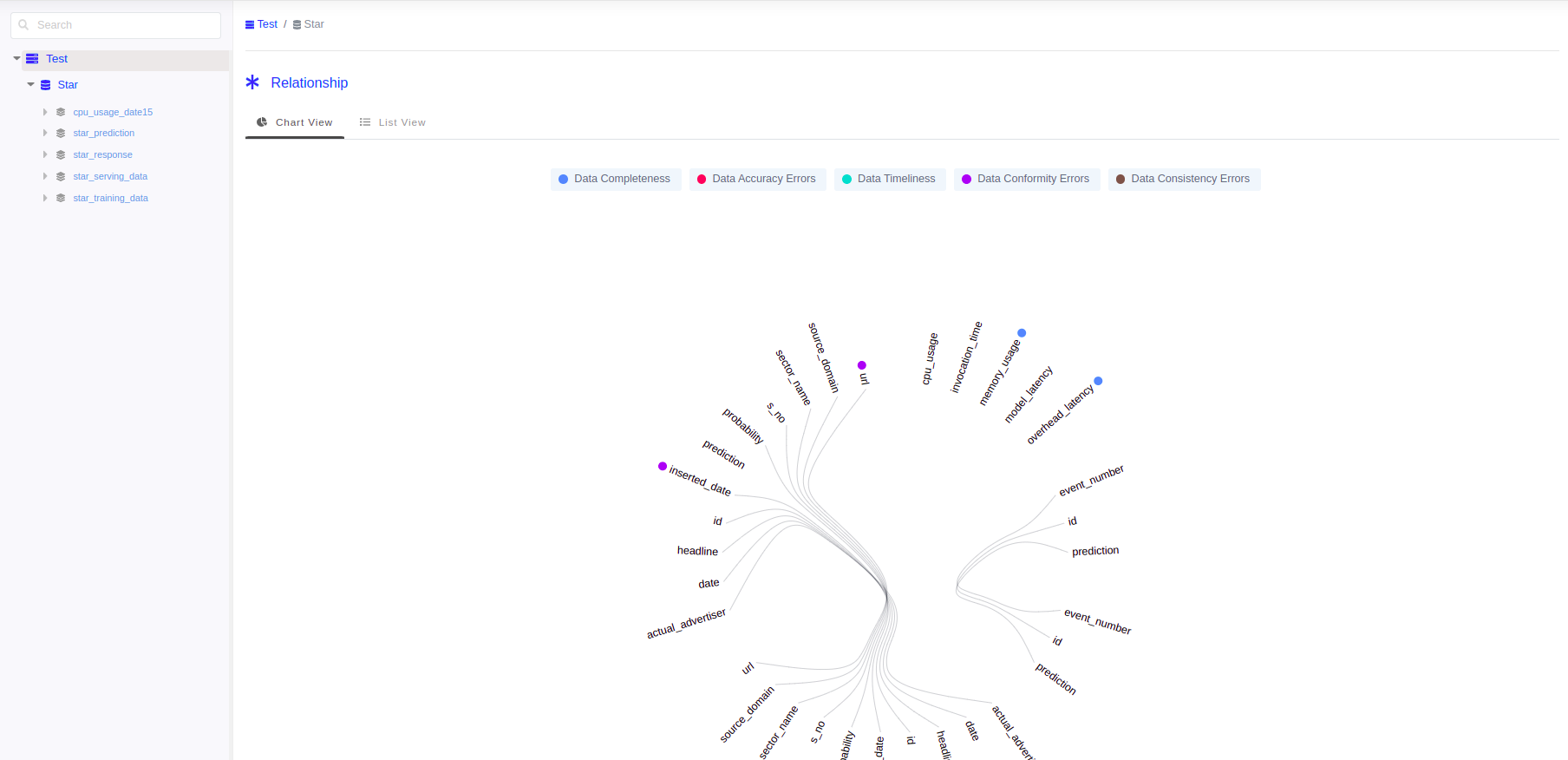Viewport: 1568px width, 760px height.
Task: Open the cpu_usage_date15 table link
Action: coord(113,112)
